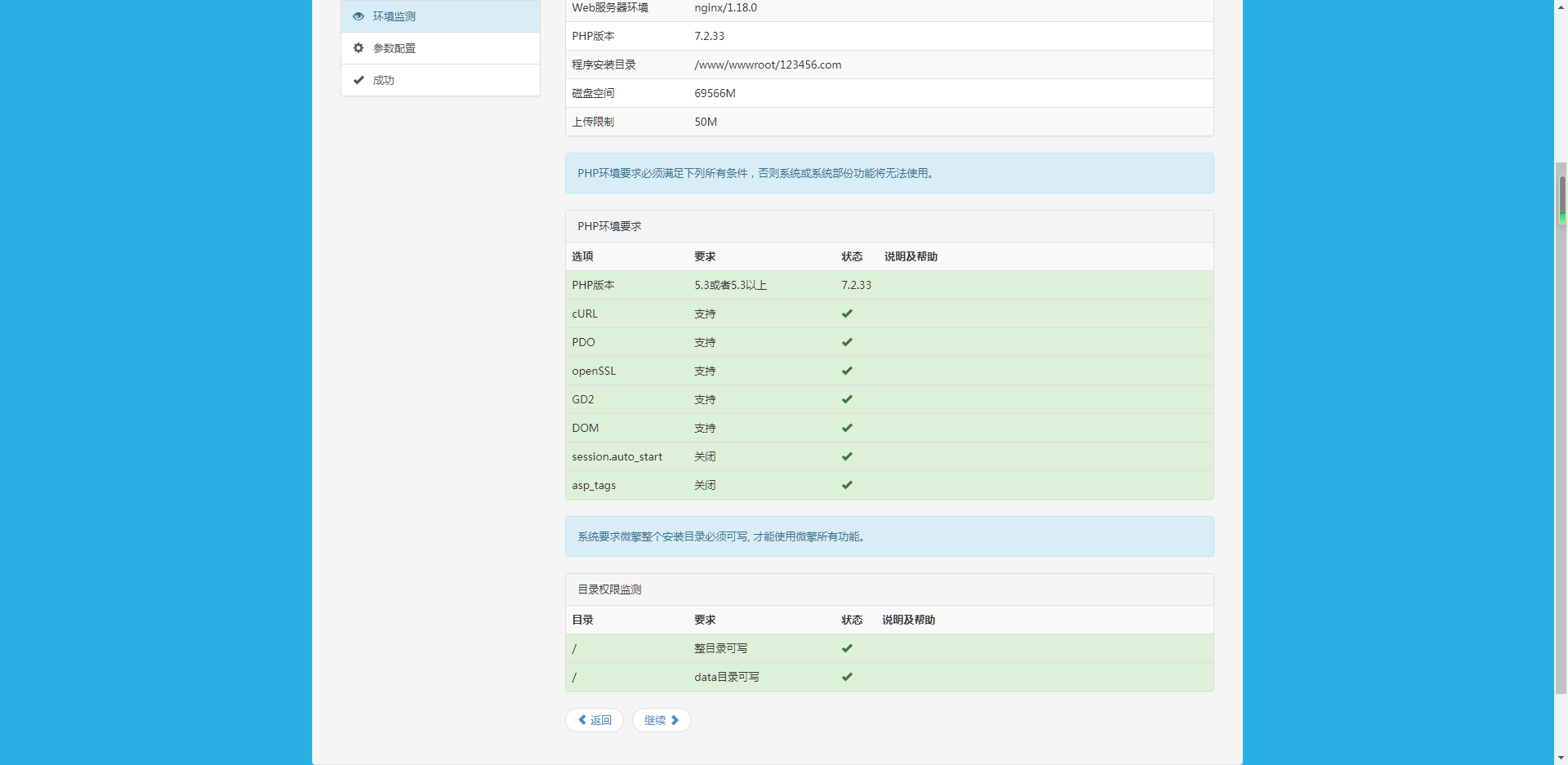
Task: Click the GD2 option label
Action: tap(583, 399)
